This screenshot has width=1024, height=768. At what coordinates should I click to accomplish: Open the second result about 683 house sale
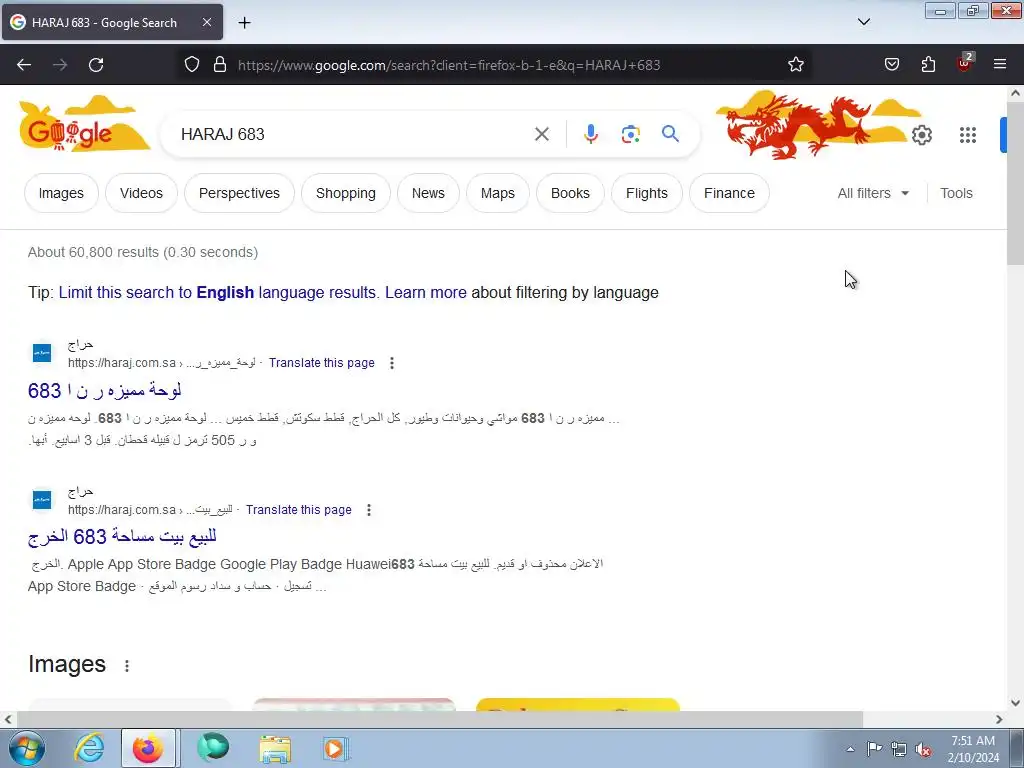tap(122, 537)
